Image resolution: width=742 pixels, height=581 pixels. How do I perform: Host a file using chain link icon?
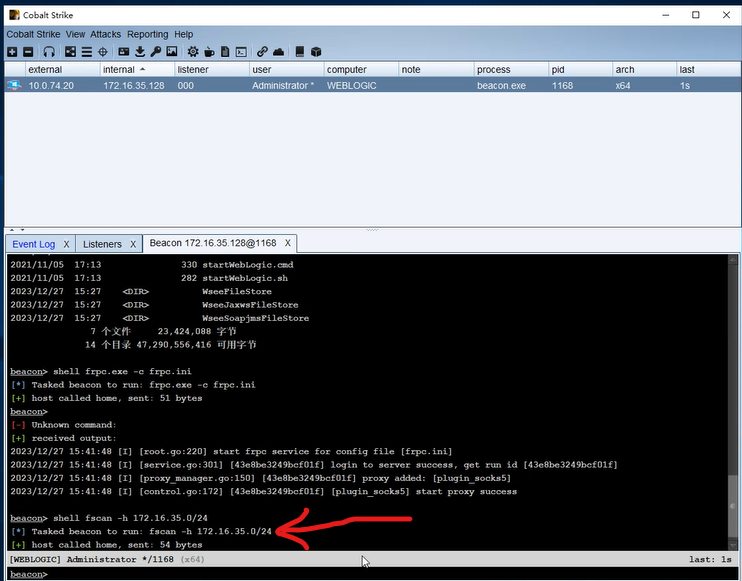262,52
